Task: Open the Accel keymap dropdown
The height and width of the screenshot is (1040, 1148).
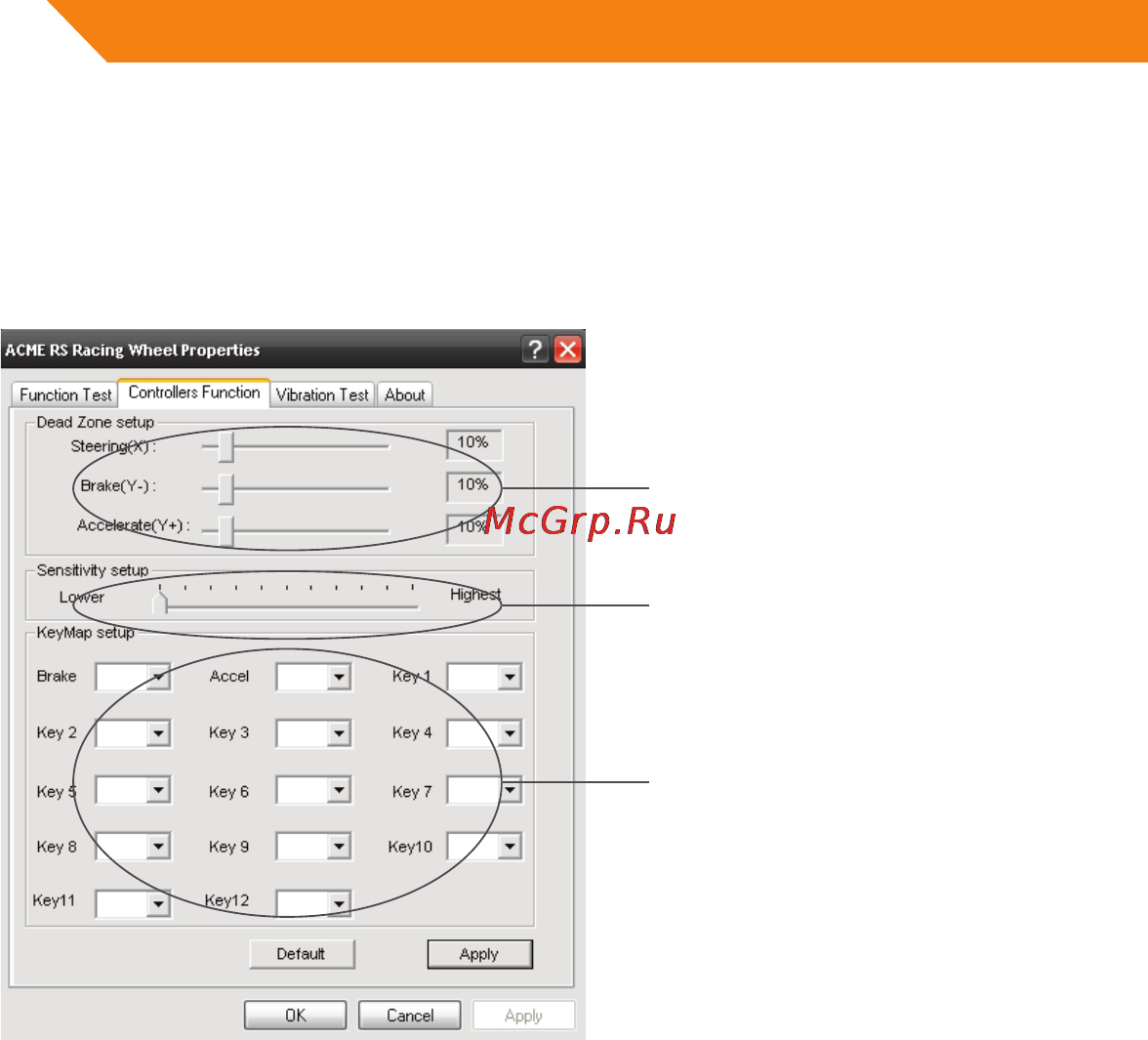Action: pyautogui.click(x=338, y=677)
